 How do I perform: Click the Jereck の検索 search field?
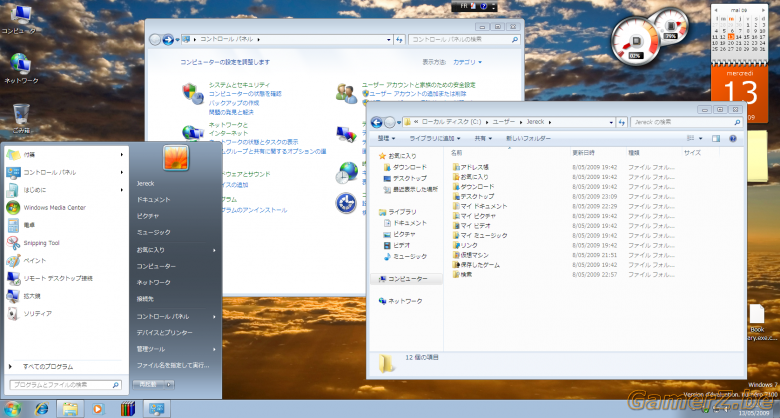pyautogui.click(x=686, y=122)
